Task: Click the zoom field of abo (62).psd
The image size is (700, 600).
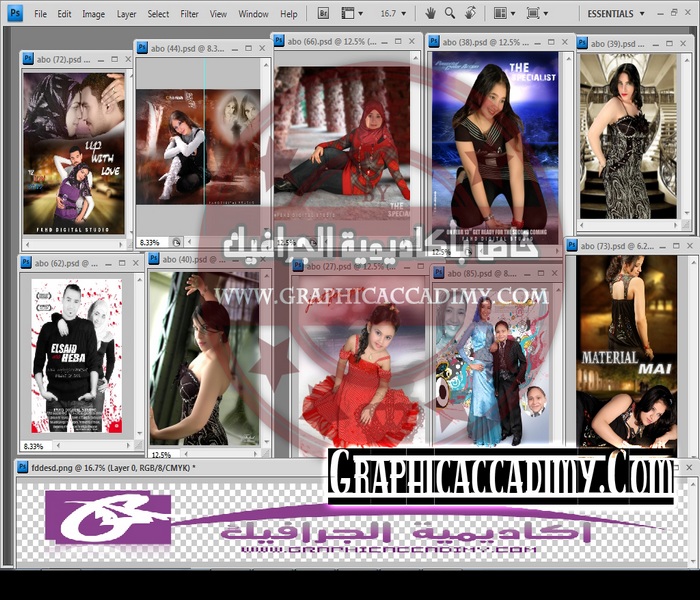Action: point(34,446)
